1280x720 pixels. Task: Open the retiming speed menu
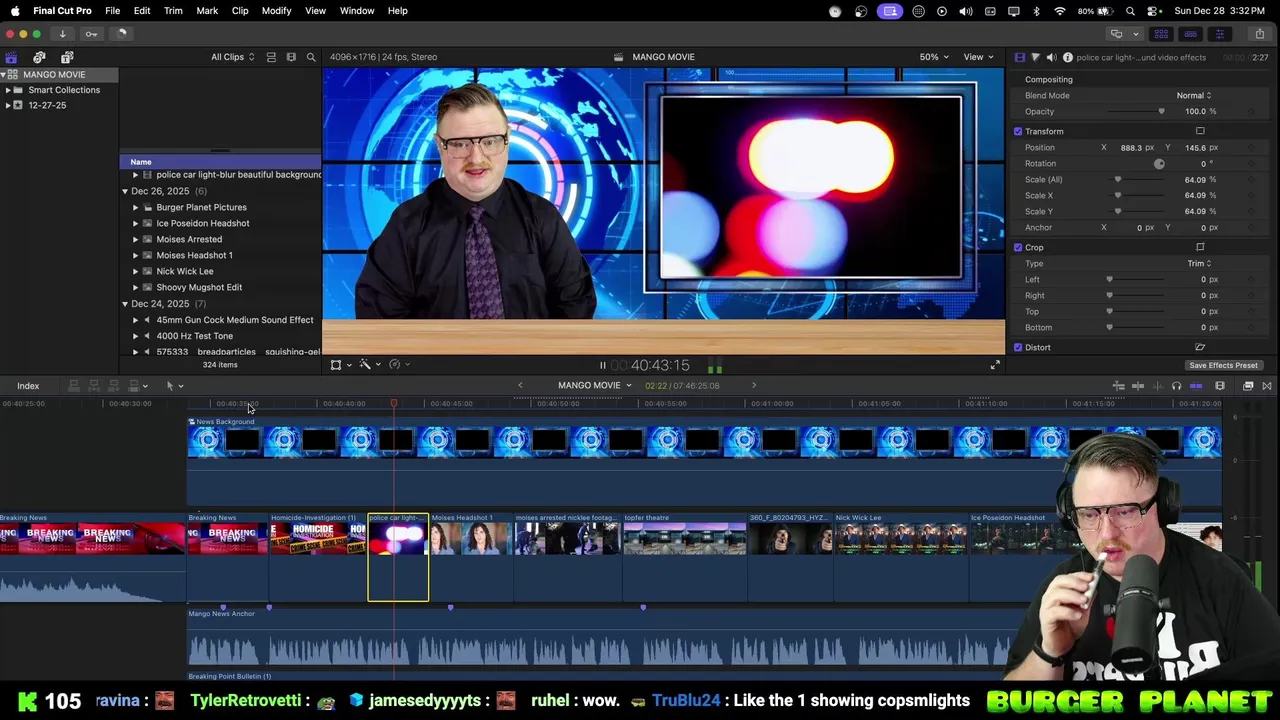(399, 365)
